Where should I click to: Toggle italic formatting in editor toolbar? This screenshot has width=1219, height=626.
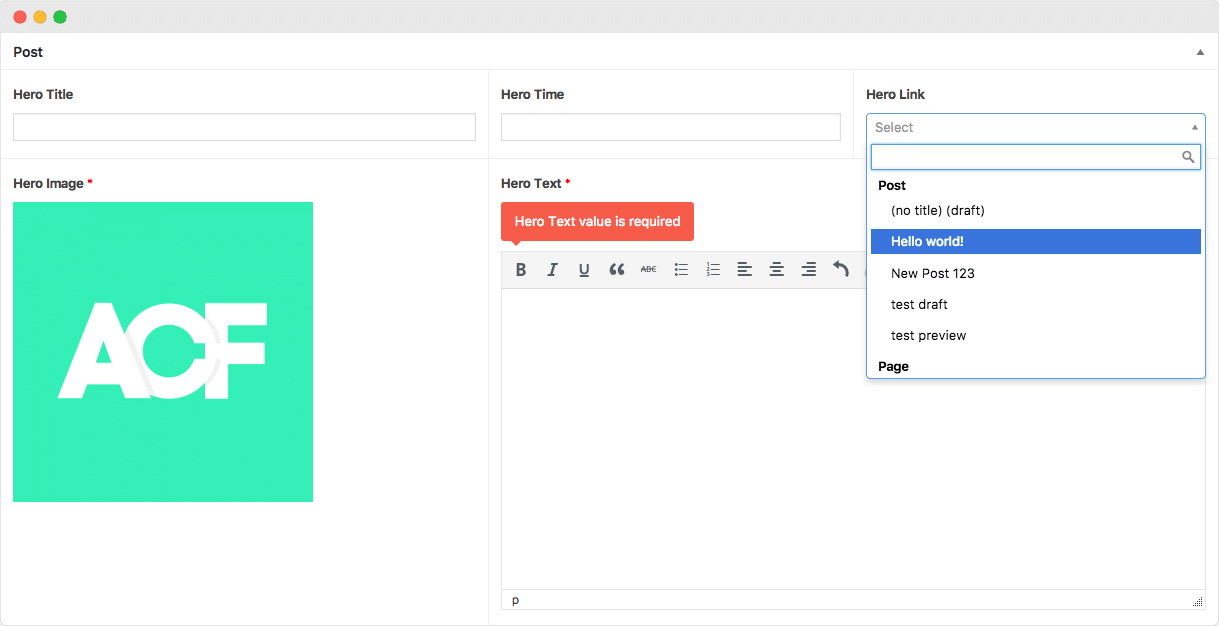552,269
